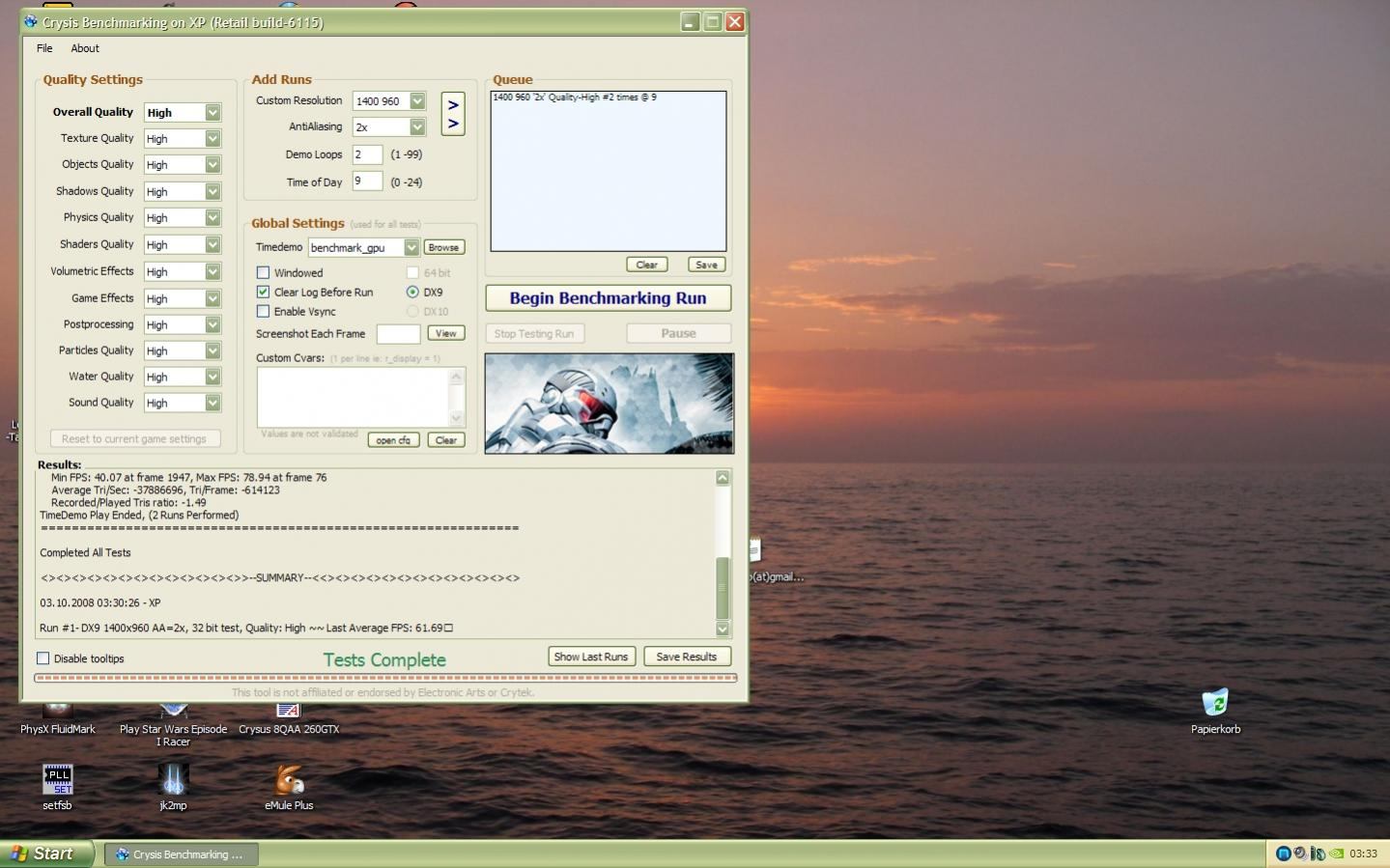Open the File menu
The width and height of the screenshot is (1390, 868).
click(44, 48)
